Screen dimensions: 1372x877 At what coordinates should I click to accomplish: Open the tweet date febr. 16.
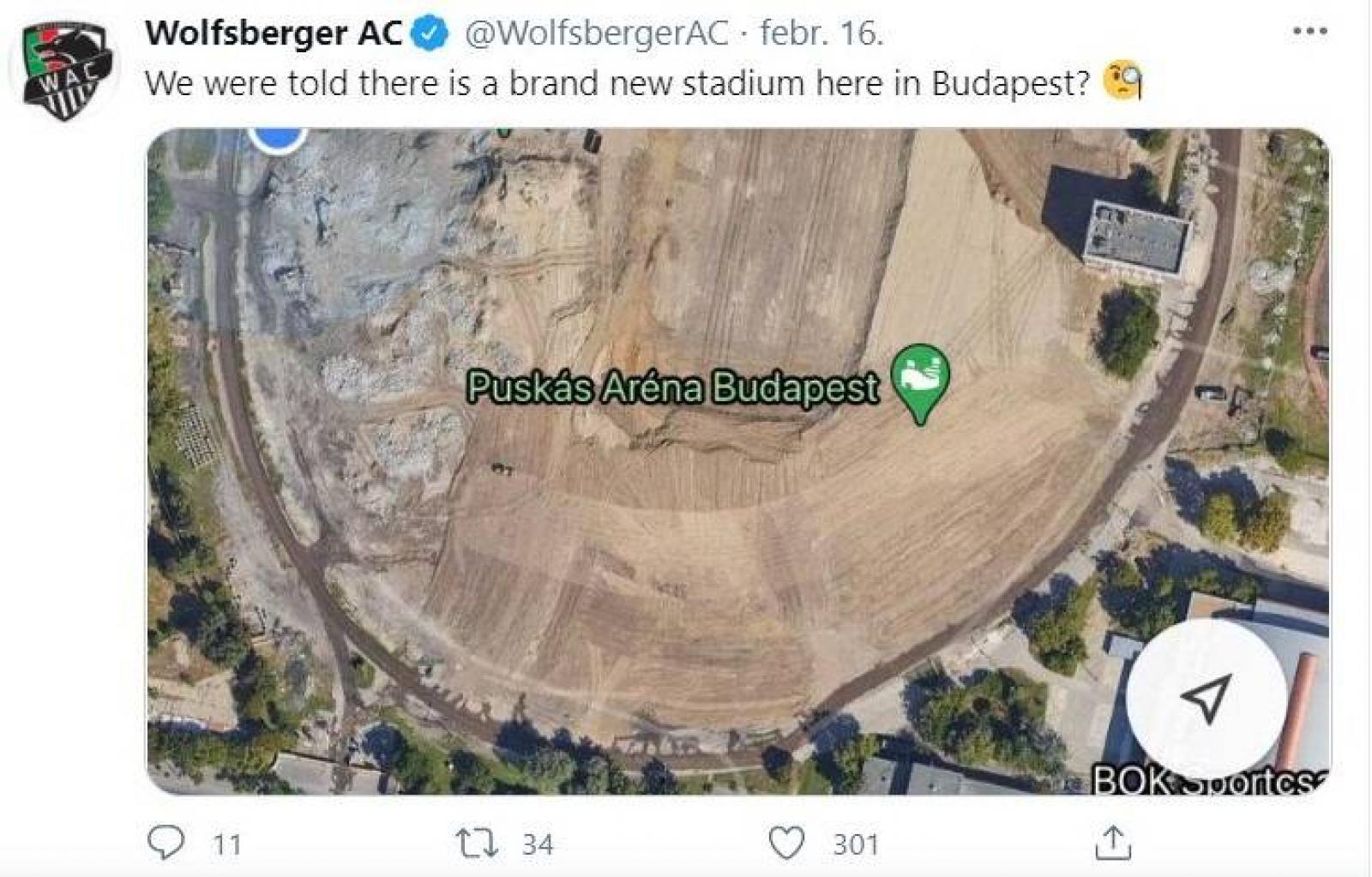(x=821, y=33)
